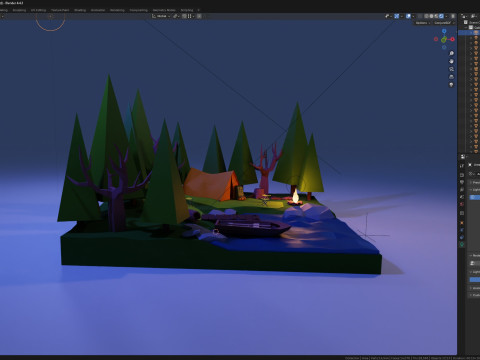The height and width of the screenshot is (360, 480).
Task: Add a new workspace with plus button
Action: coord(199,10)
